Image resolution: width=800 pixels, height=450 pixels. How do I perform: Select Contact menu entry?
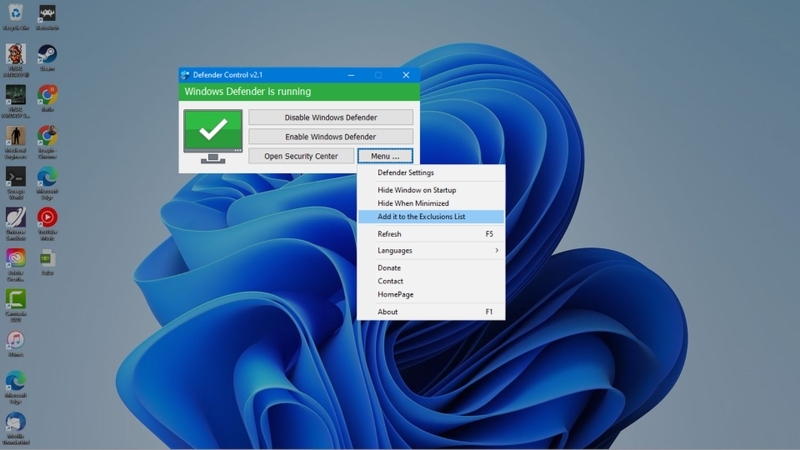click(x=431, y=281)
